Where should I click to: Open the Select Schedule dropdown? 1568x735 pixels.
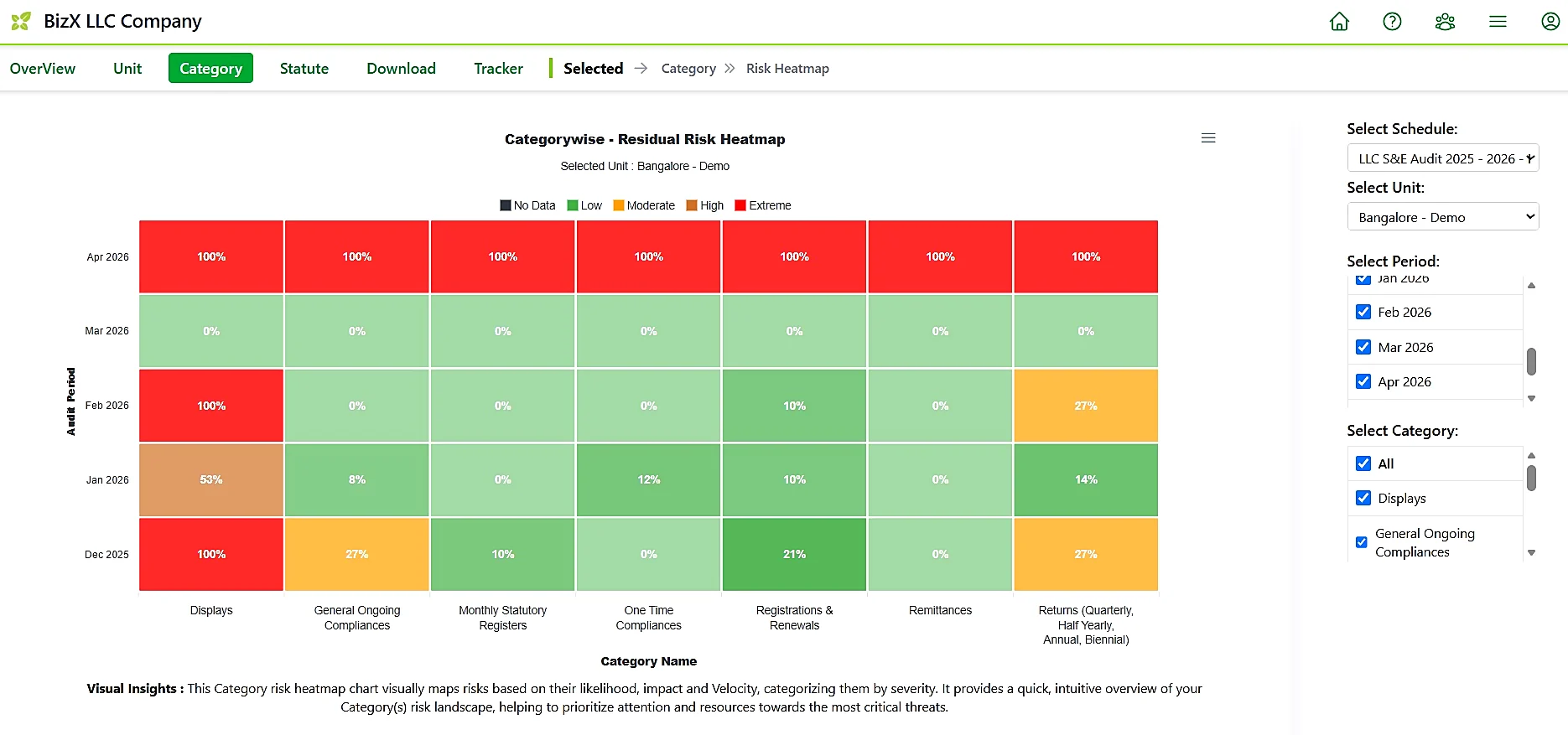point(1443,158)
